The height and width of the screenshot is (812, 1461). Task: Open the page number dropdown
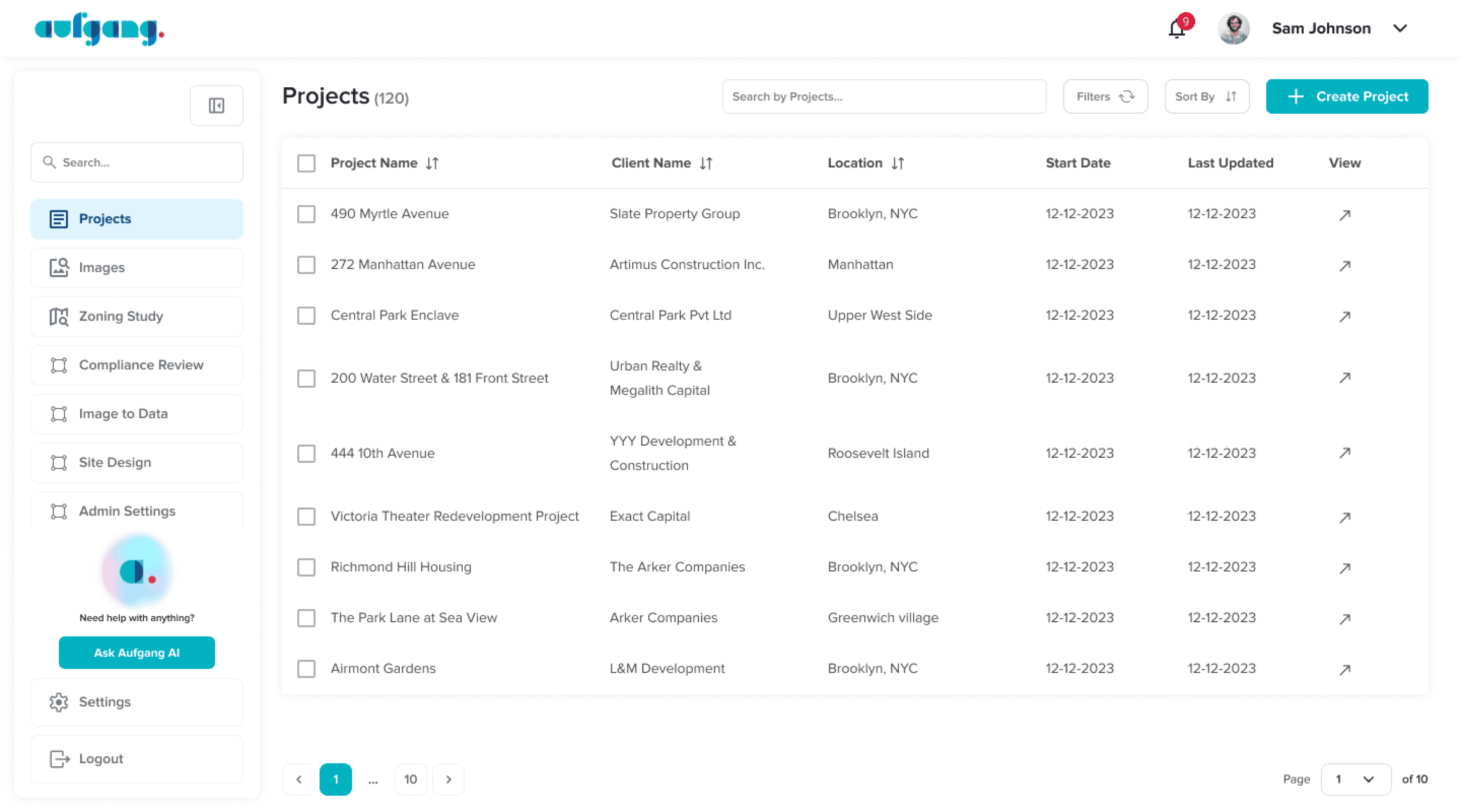point(1356,779)
